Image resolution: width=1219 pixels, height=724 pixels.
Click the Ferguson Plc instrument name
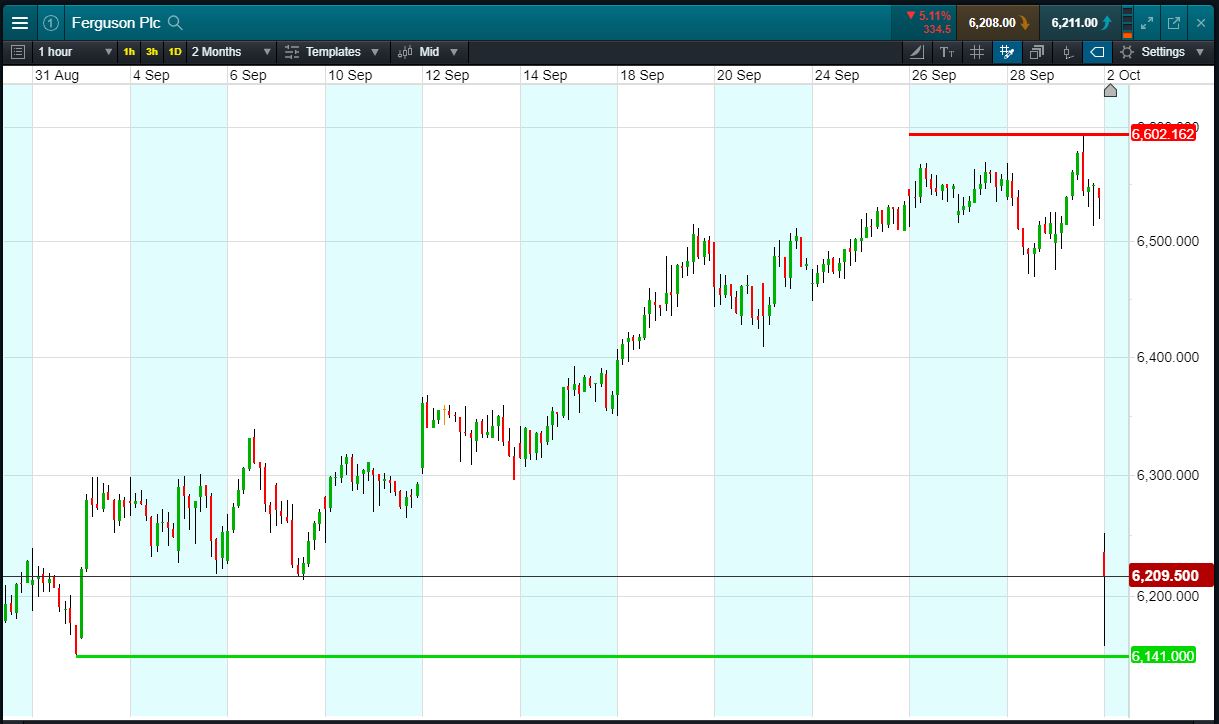(115, 22)
